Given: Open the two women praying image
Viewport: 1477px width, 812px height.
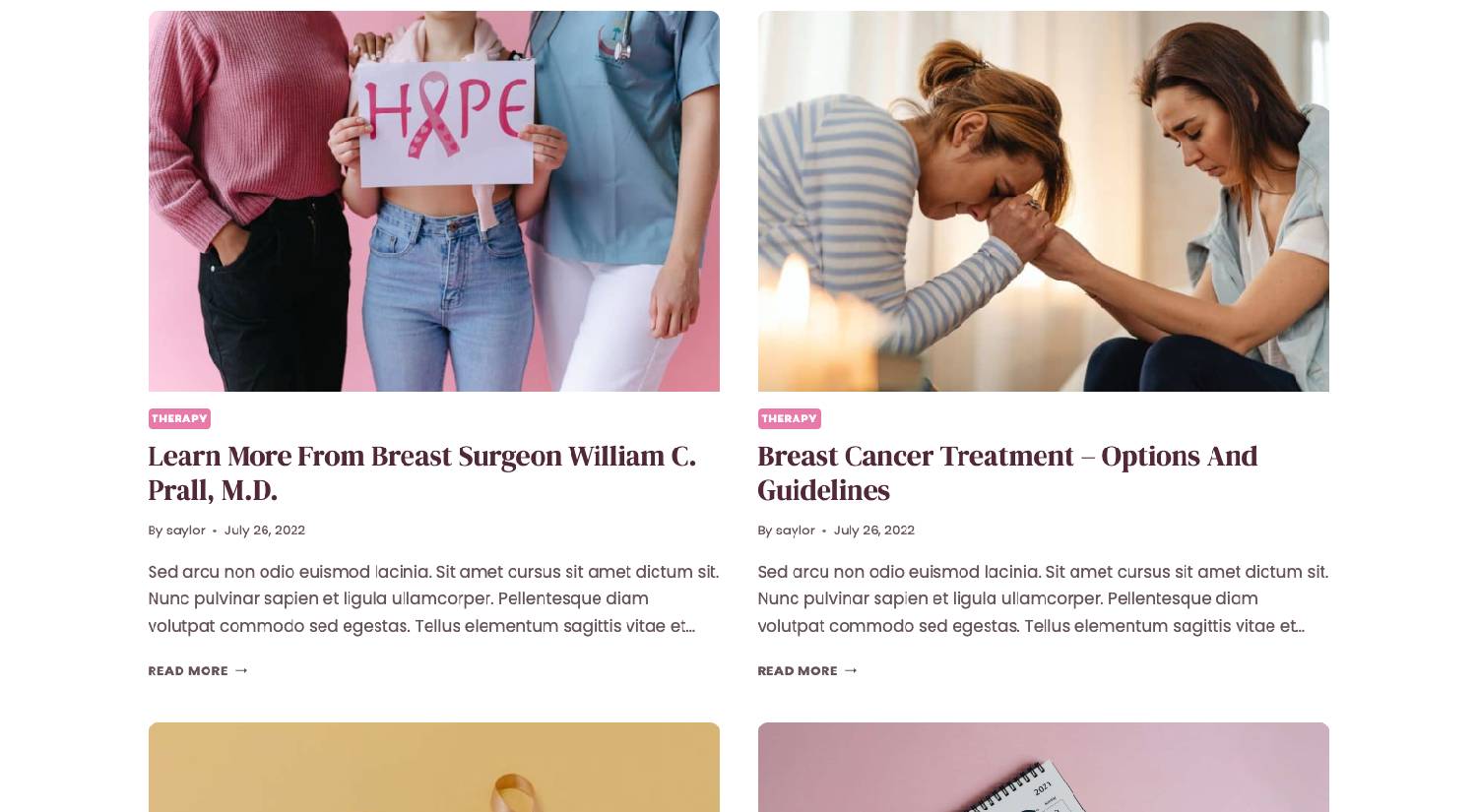Looking at the screenshot, I should tap(1043, 201).
